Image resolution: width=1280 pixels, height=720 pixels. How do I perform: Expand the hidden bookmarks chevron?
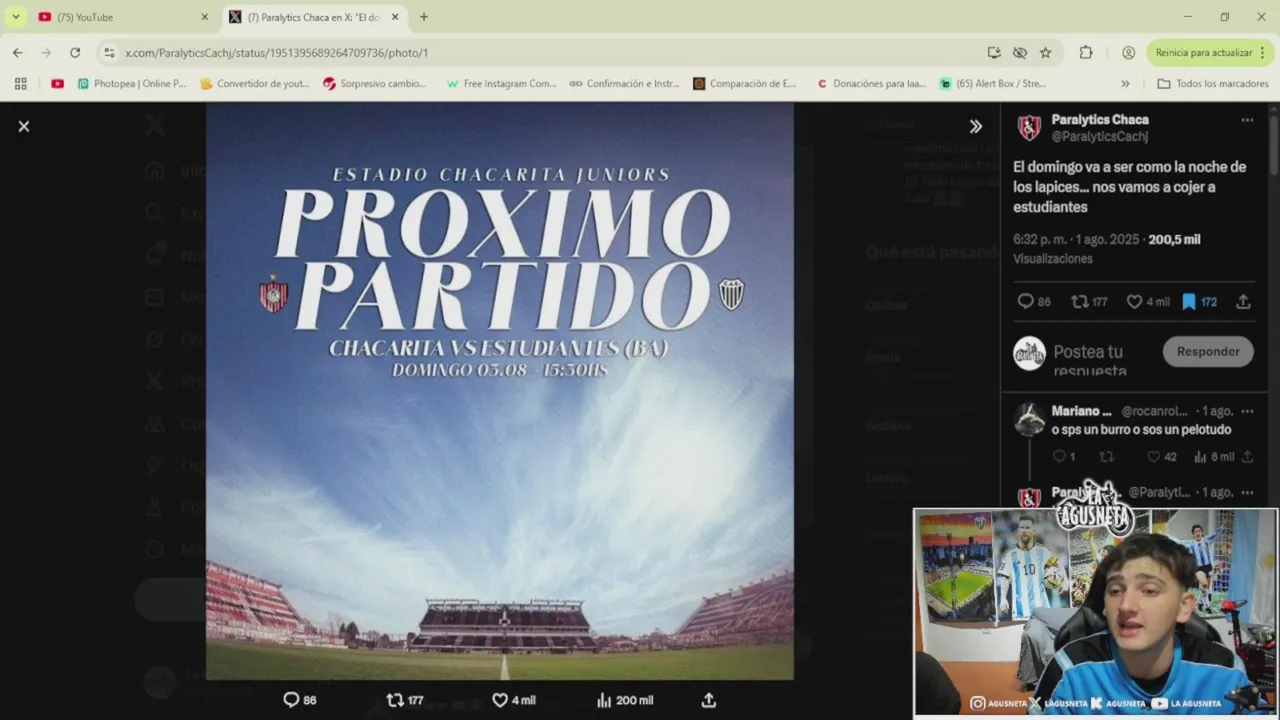[1125, 83]
